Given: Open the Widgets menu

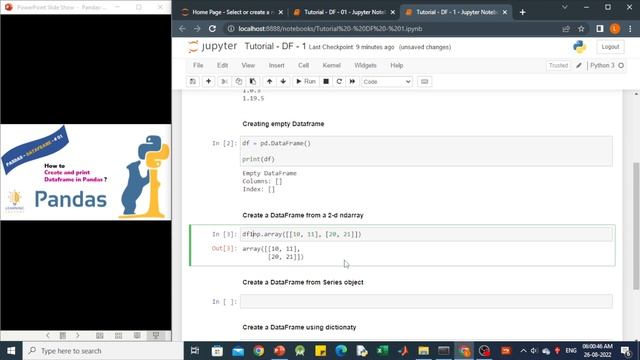Looking at the screenshot, I should point(365,65).
